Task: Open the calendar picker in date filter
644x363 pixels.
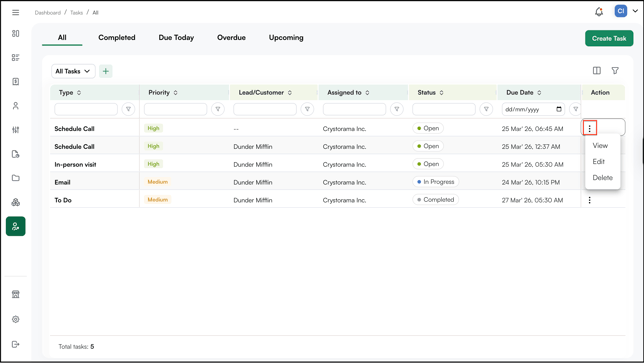Action: (559, 109)
